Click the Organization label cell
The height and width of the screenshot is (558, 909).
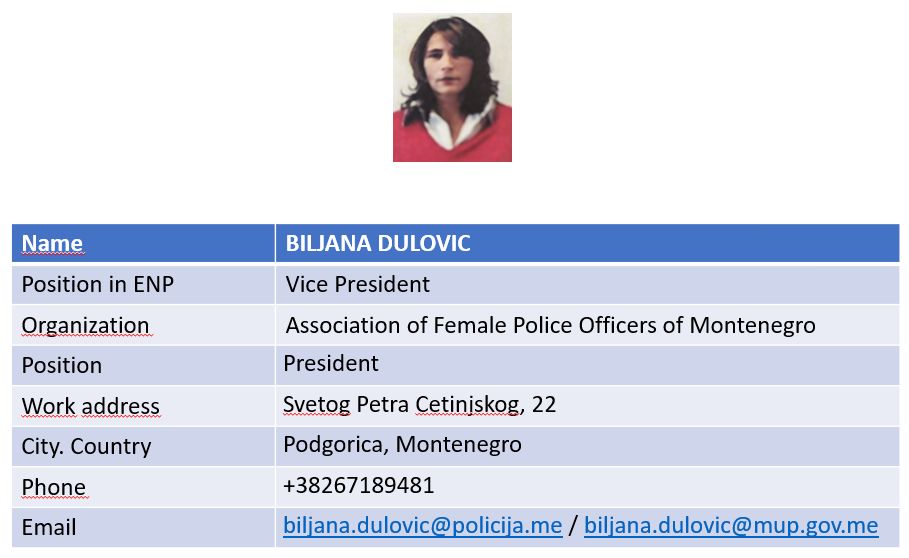click(x=143, y=326)
